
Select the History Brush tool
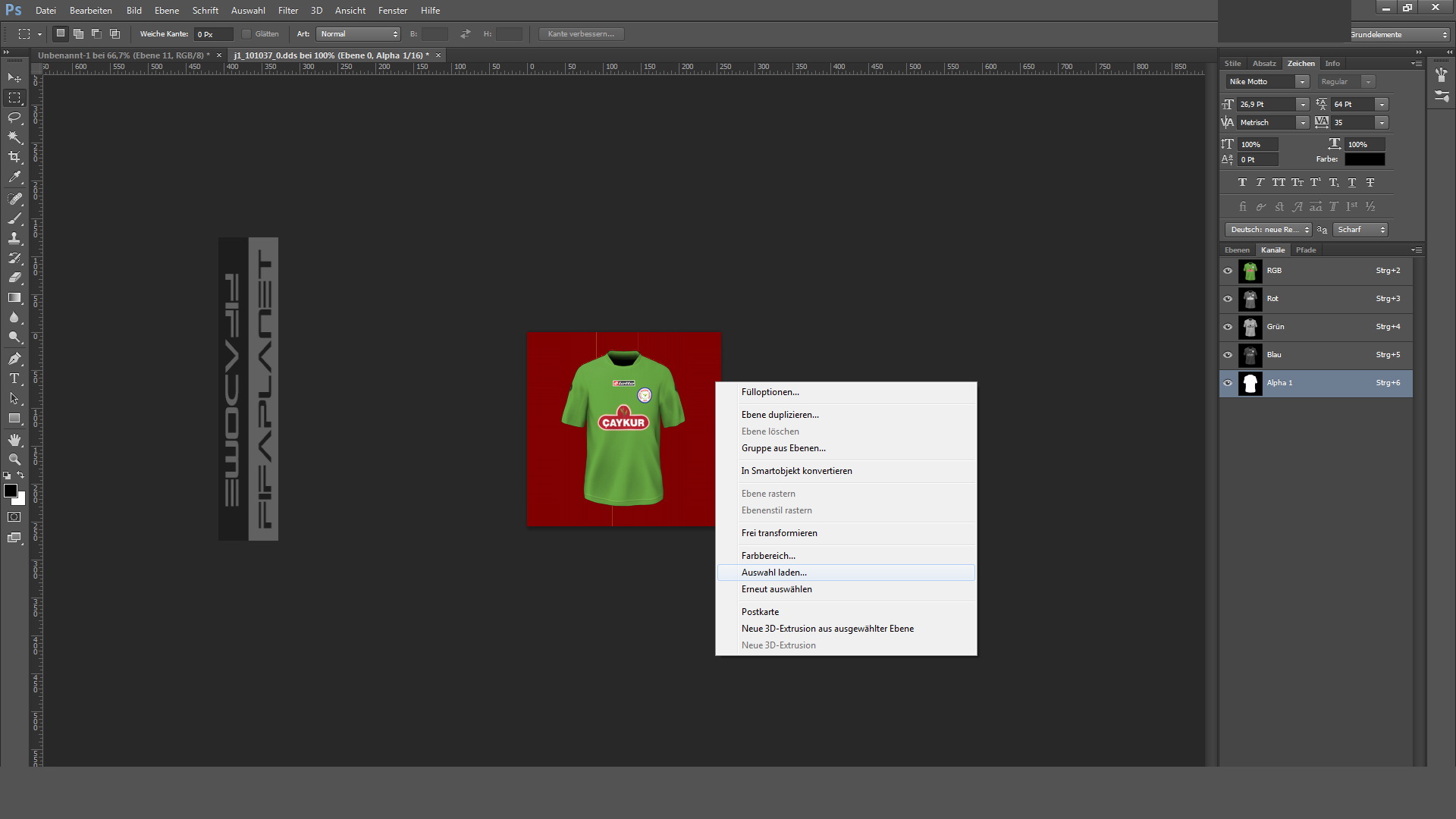[14, 258]
